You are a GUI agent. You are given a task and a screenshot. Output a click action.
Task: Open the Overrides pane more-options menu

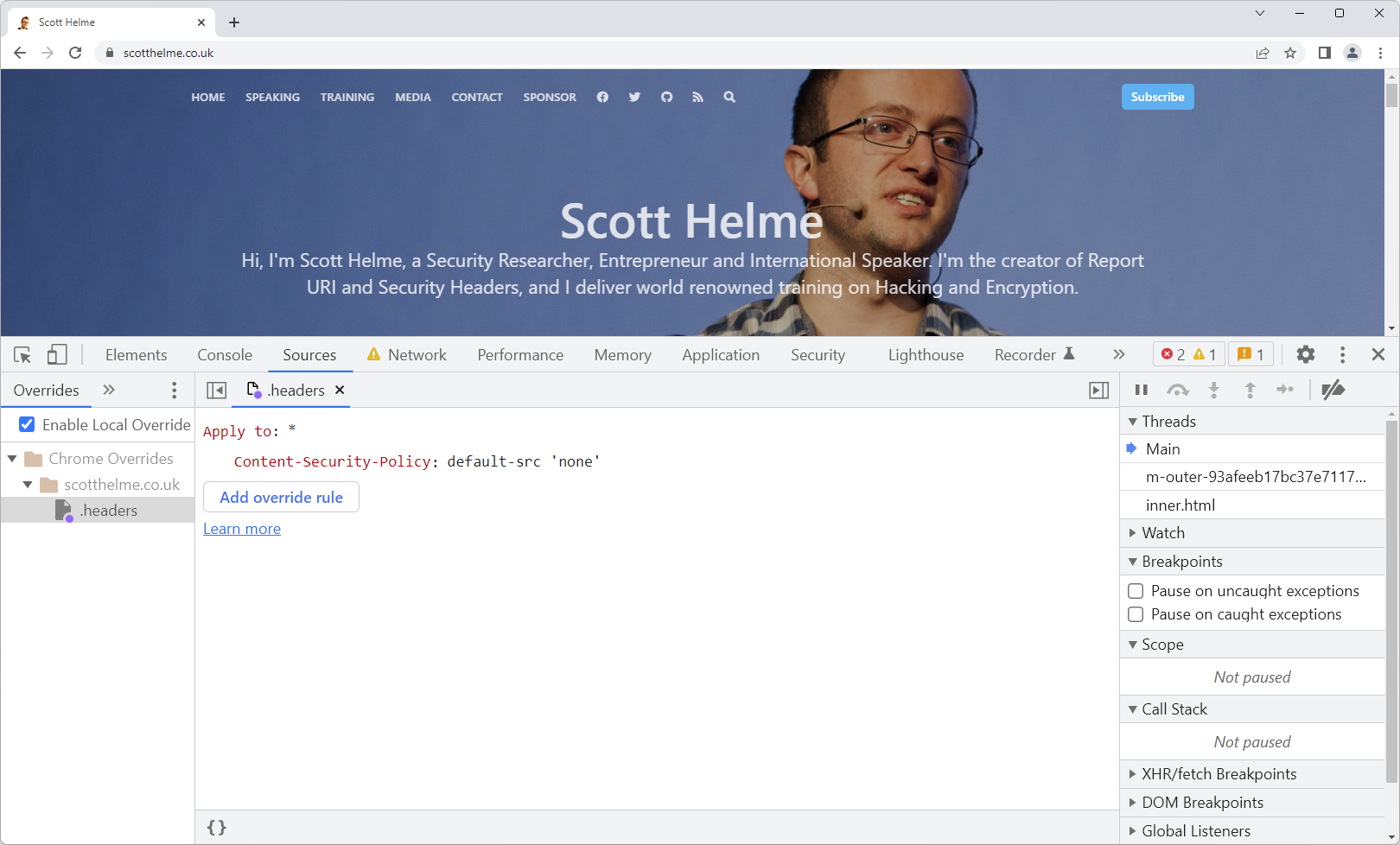coord(175,391)
